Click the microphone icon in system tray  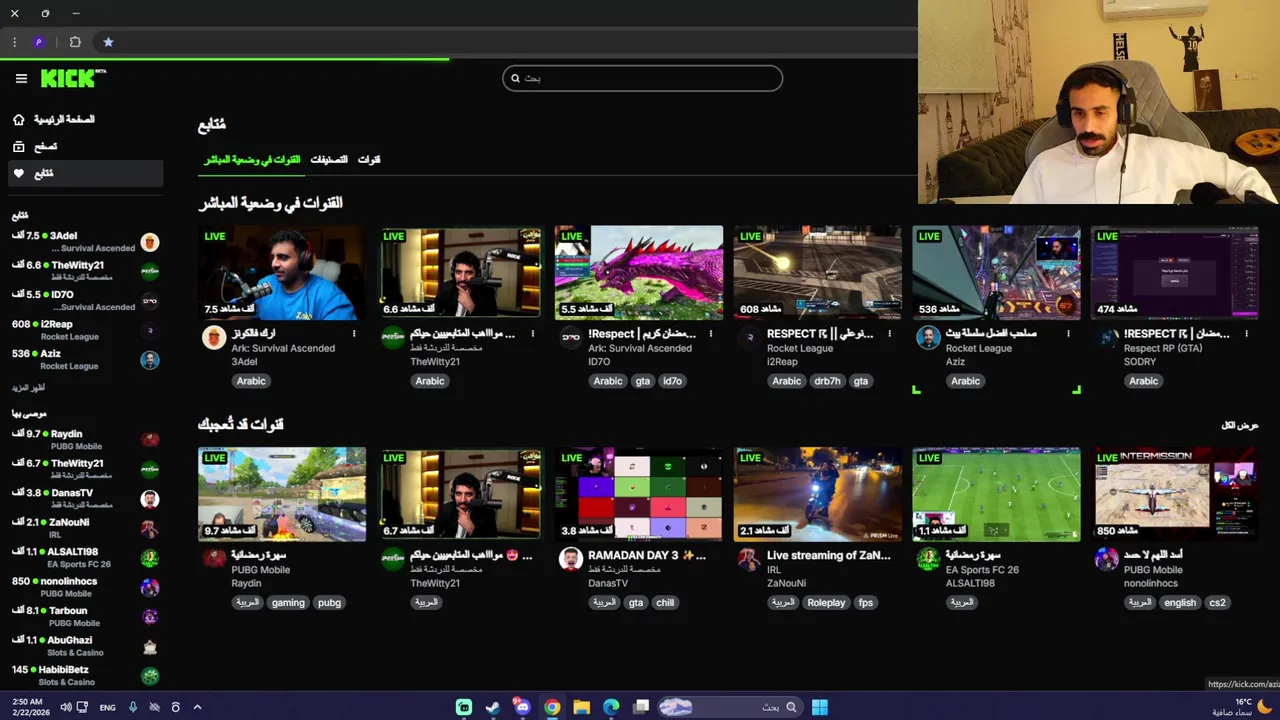[133, 707]
